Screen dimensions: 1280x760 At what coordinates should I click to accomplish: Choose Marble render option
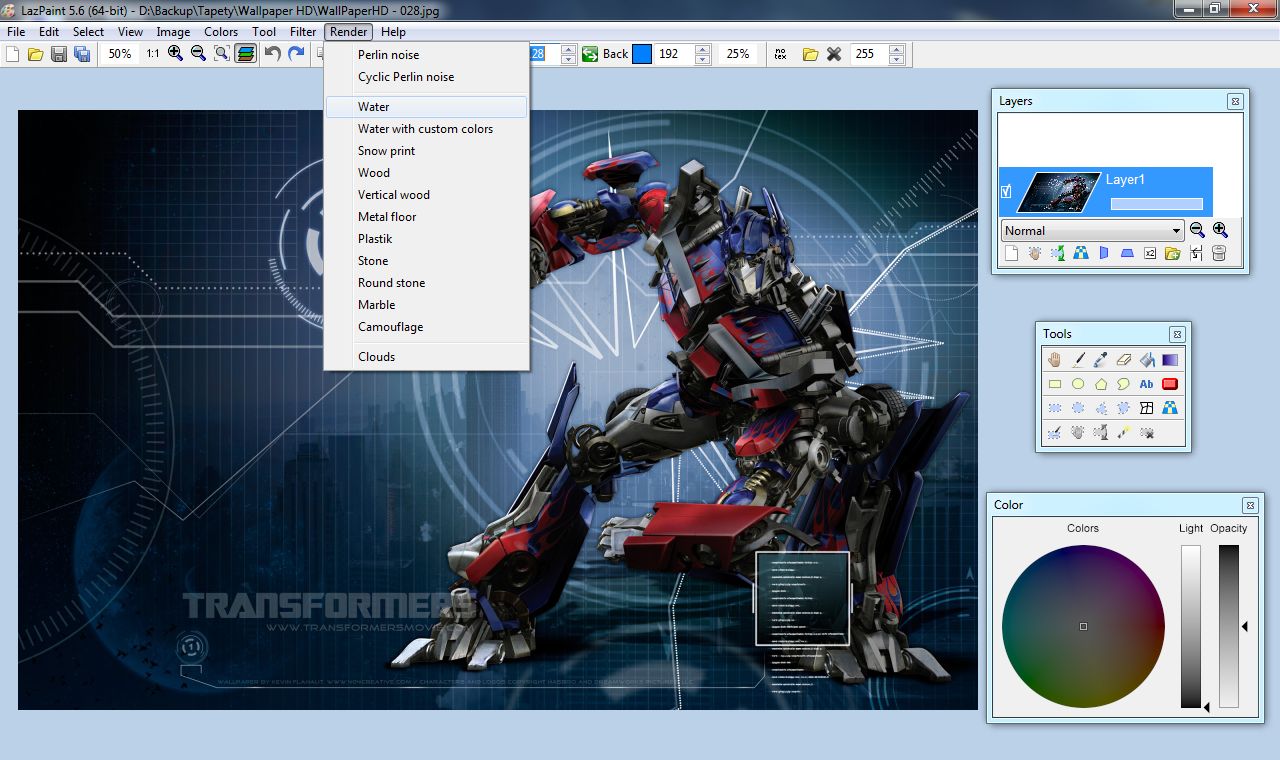click(426, 305)
